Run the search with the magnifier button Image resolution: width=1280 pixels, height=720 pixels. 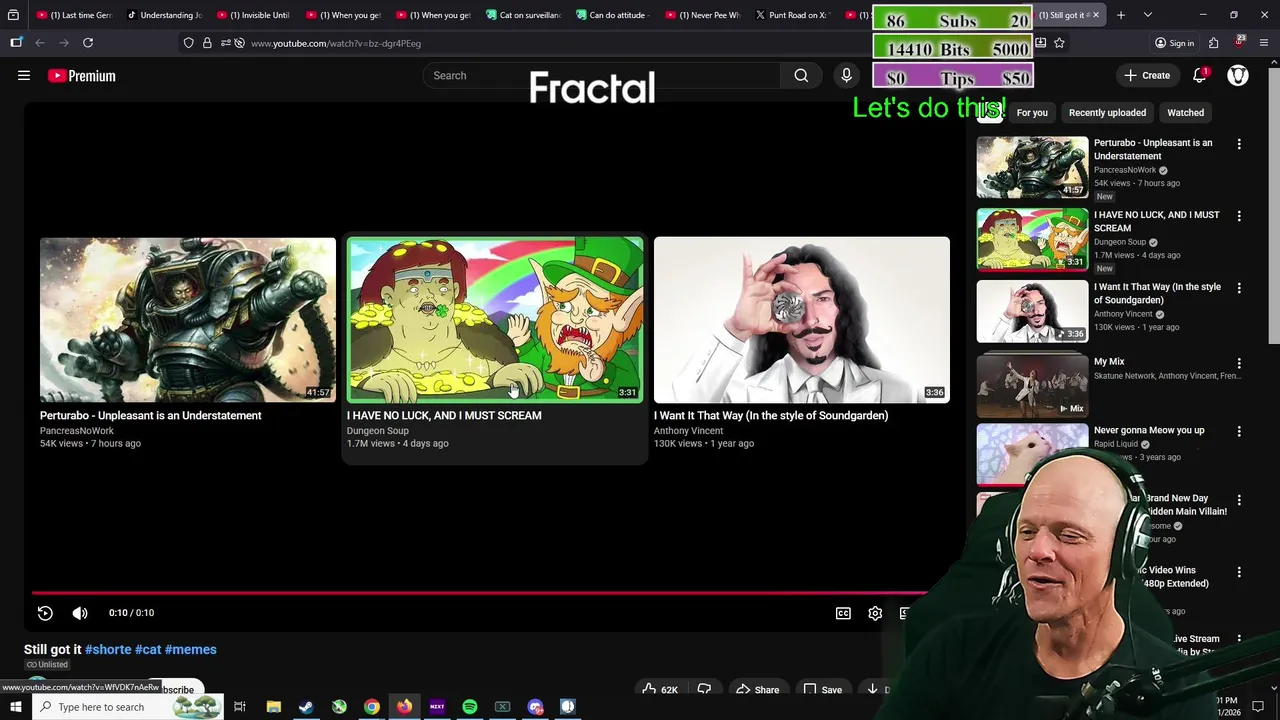coord(801,75)
